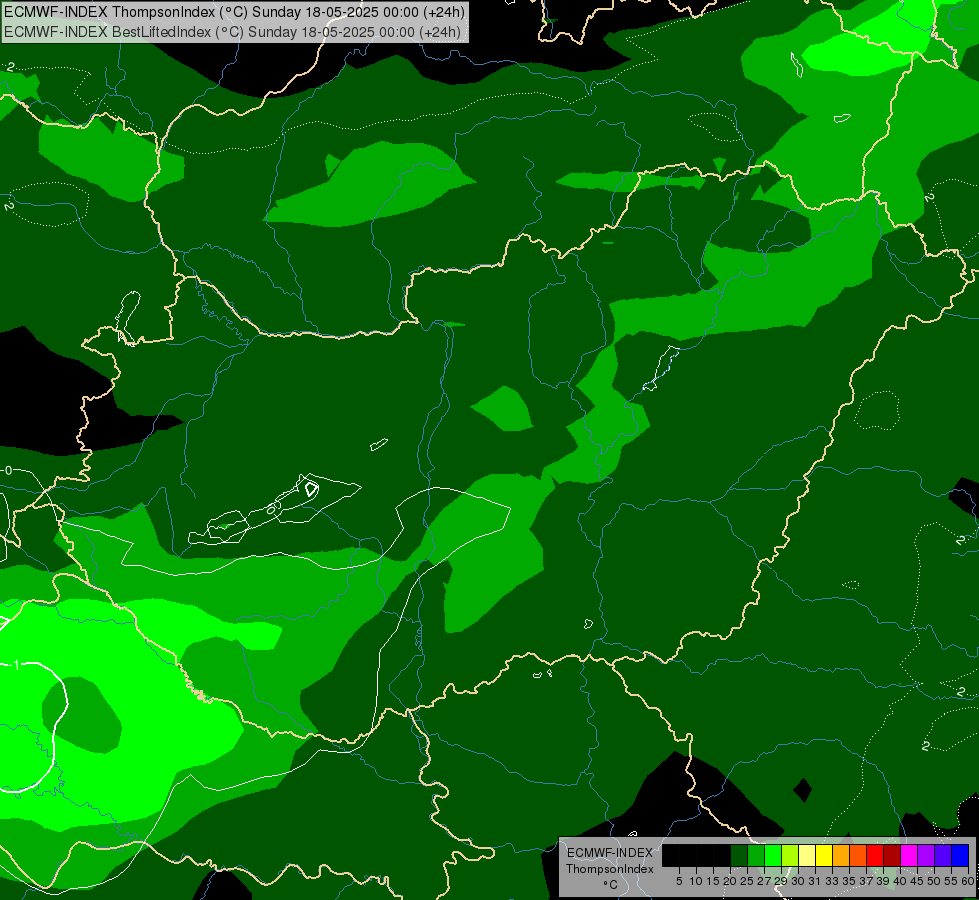979x900 pixels.
Task: Select the pale yellow 30–31 legend swatch
Action: pos(807,856)
